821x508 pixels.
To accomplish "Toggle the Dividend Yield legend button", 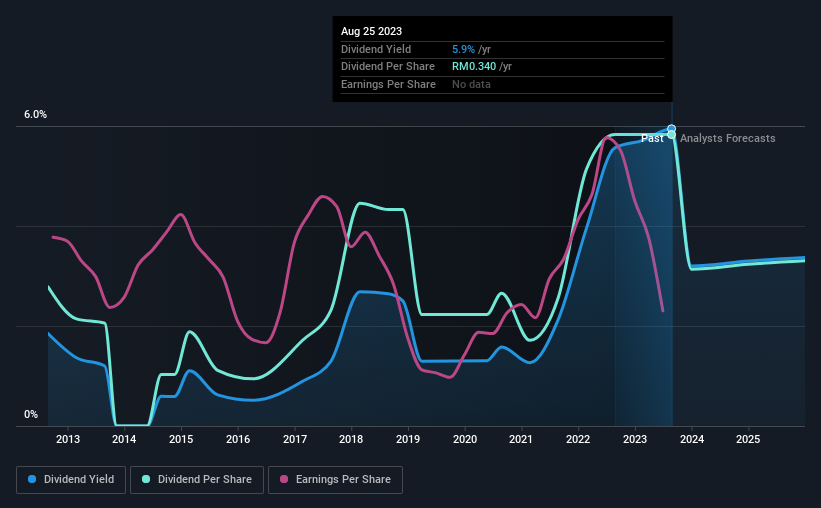I will point(71,480).
